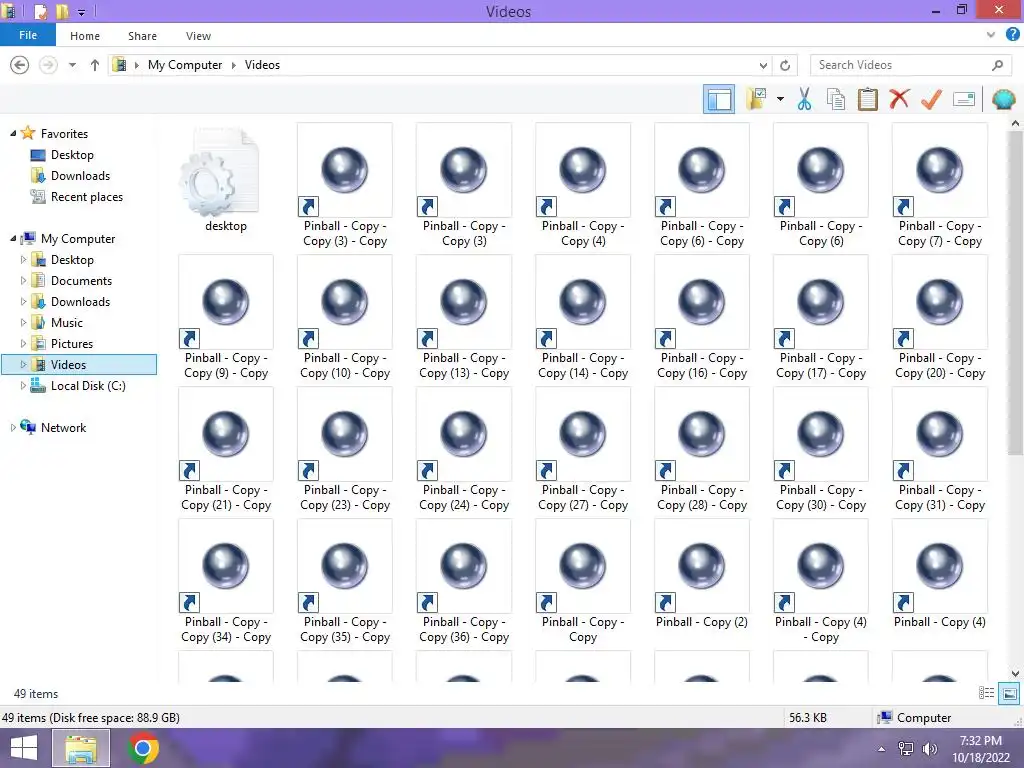The height and width of the screenshot is (768, 1024).
Task: Expand the Pictures tree node
Action: point(24,343)
